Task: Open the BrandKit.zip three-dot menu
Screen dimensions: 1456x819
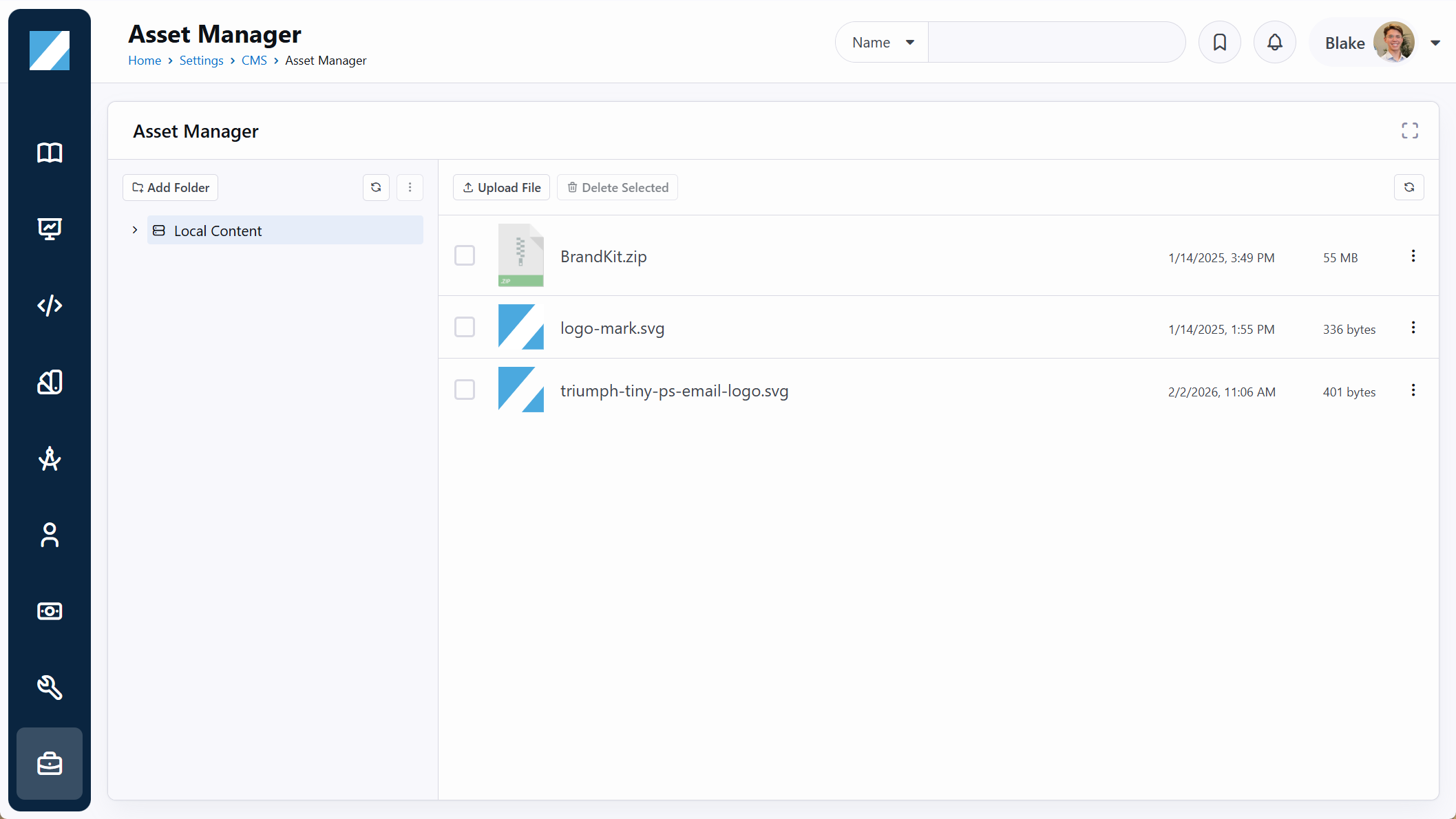Action: (x=1413, y=256)
